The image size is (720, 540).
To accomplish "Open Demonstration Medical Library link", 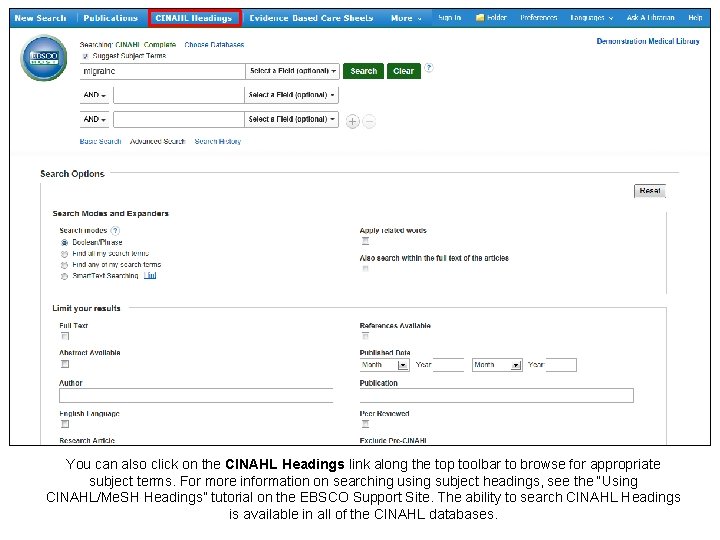I will pos(648,41).
